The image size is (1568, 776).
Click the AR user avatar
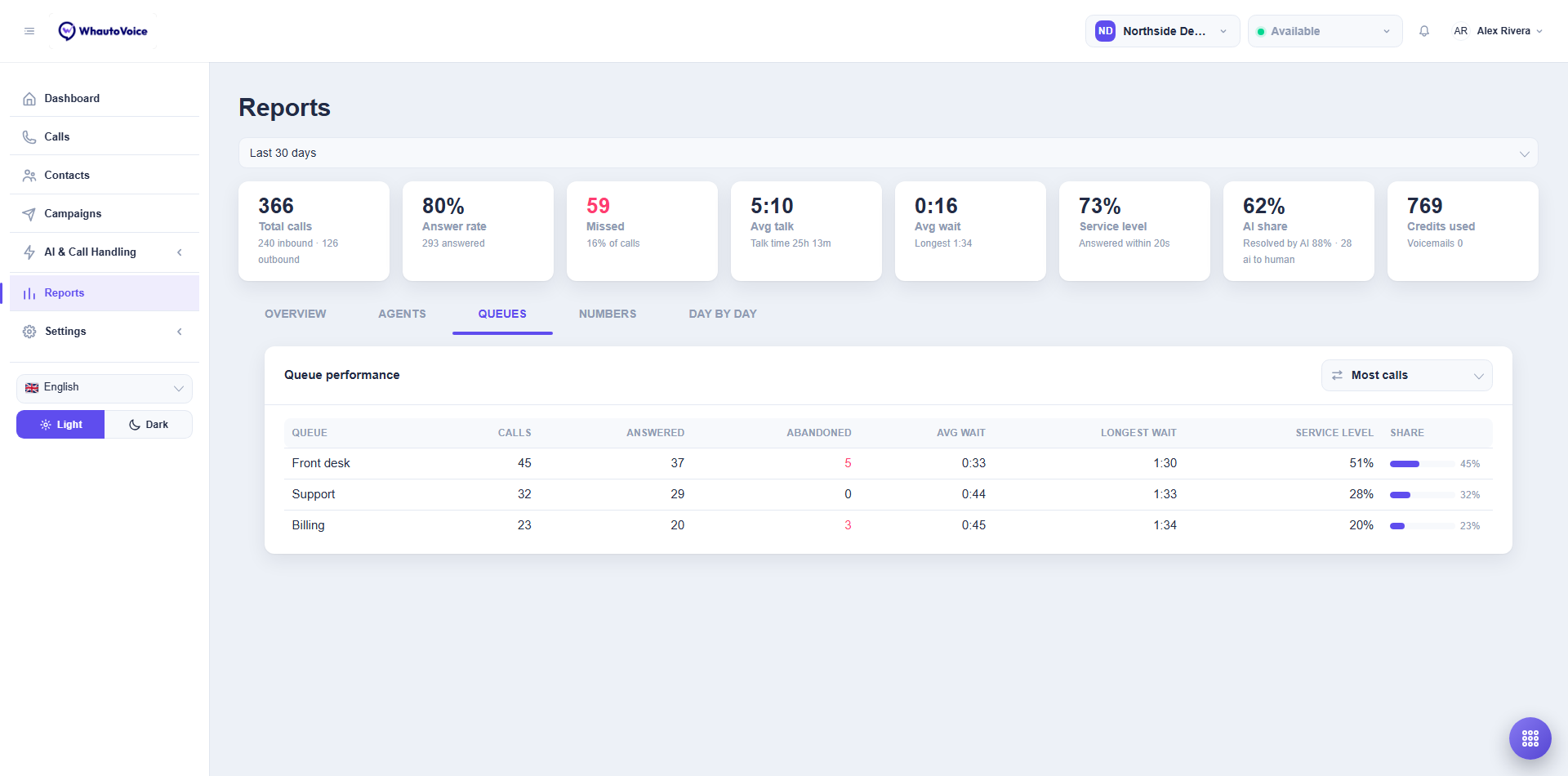1460,31
